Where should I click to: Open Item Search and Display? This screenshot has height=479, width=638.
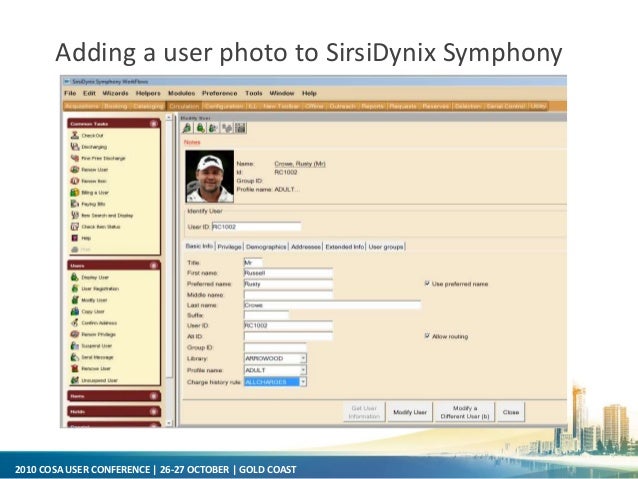click(102, 215)
